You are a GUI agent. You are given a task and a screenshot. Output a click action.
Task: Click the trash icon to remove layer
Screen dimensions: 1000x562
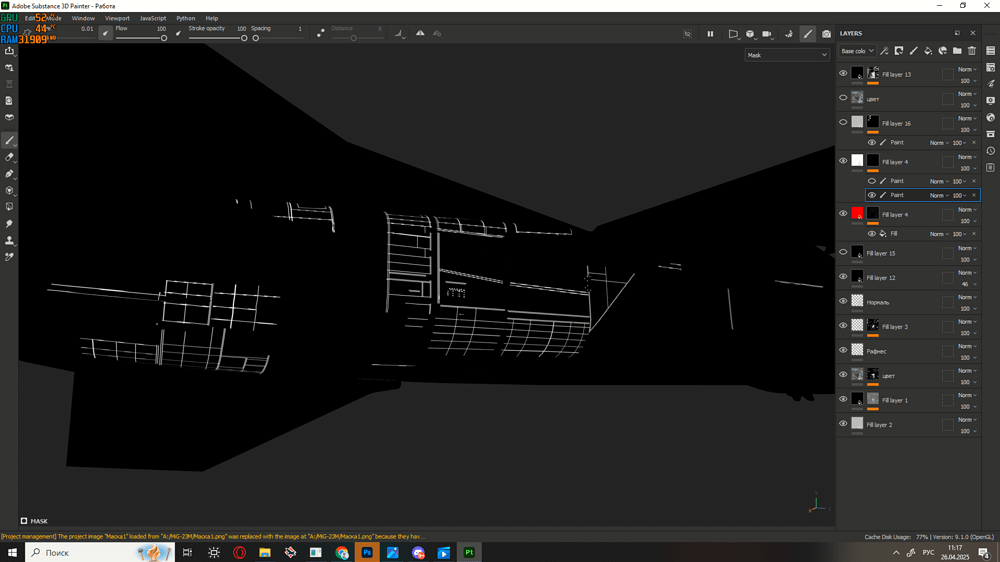pyautogui.click(x=971, y=51)
